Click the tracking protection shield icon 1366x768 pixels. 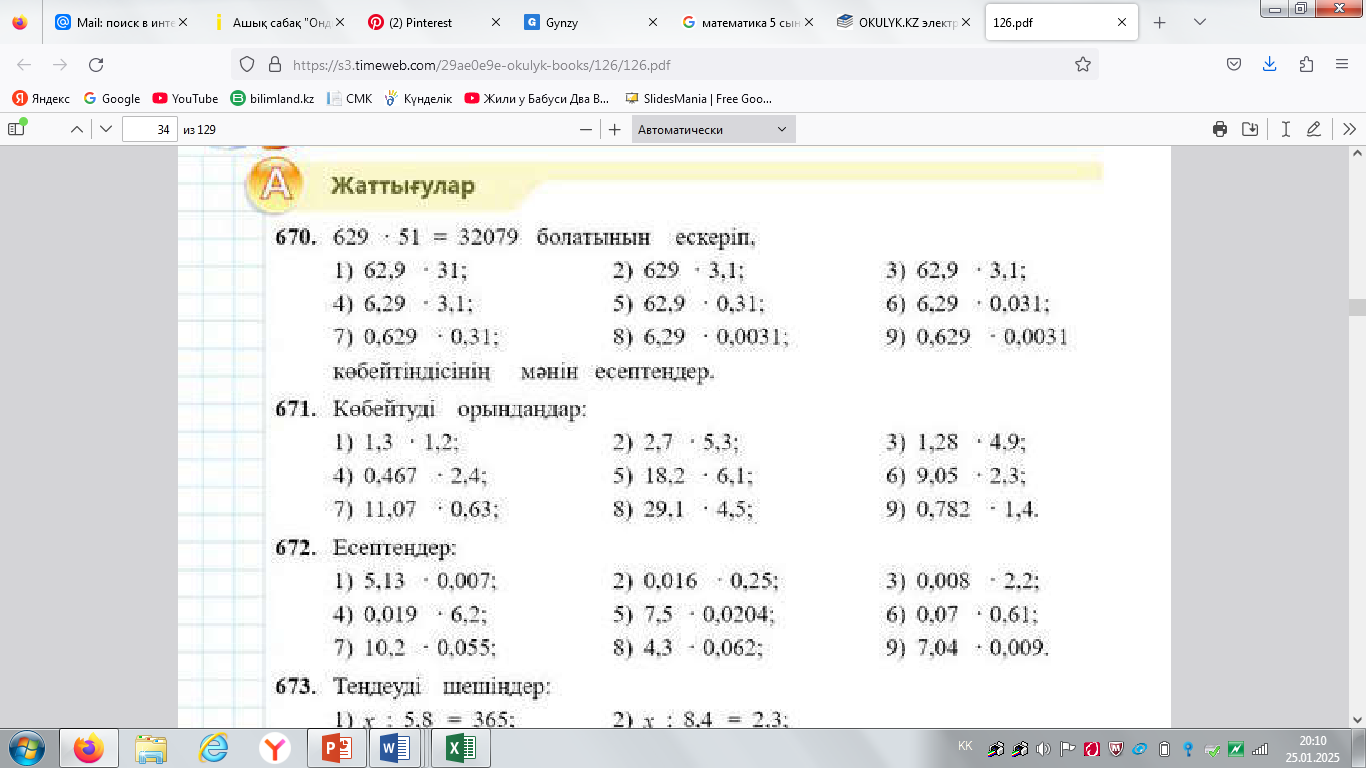[249, 64]
